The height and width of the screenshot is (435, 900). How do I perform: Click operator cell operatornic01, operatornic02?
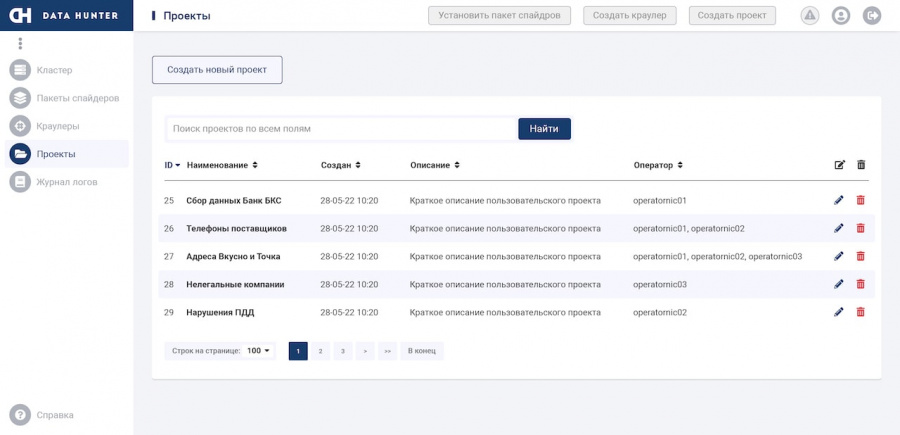click(689, 228)
